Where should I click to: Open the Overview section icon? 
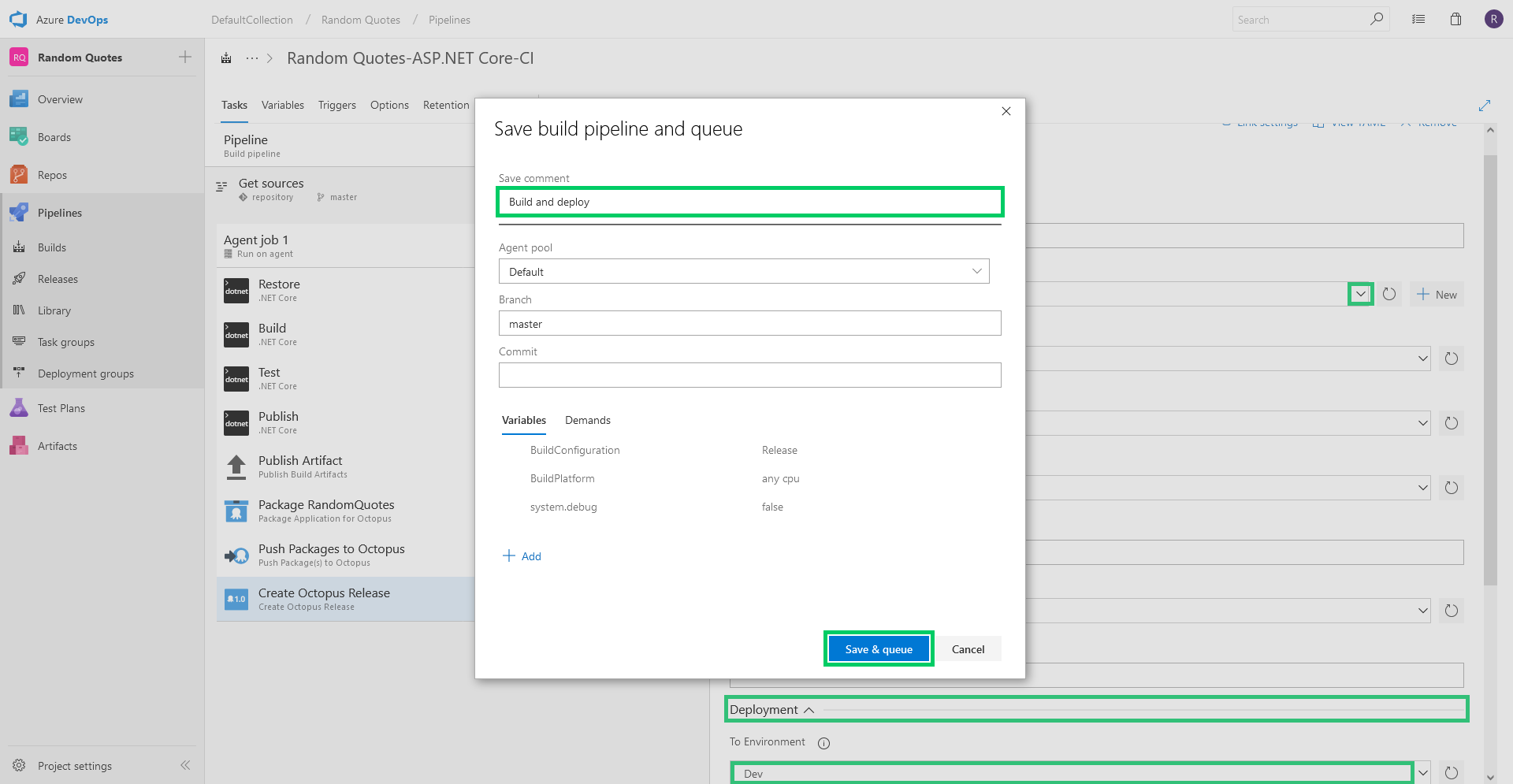(19, 99)
